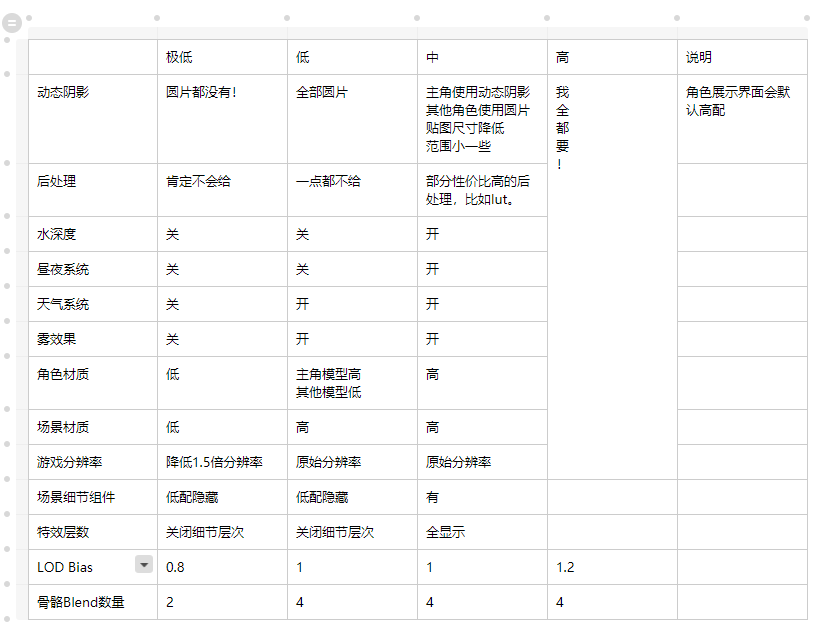Open the LOD Bias cell dropdown arrow

click(144, 564)
